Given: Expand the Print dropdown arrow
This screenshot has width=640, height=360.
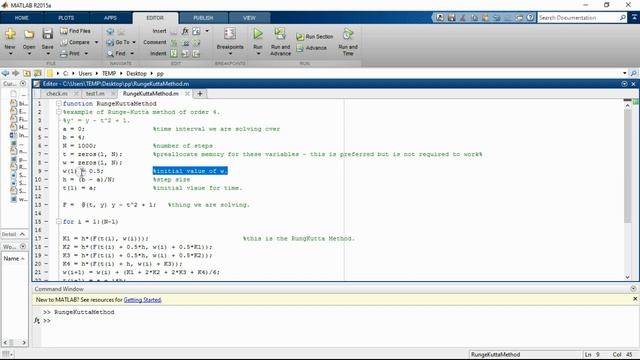Looking at the screenshot, I should click(86, 53).
